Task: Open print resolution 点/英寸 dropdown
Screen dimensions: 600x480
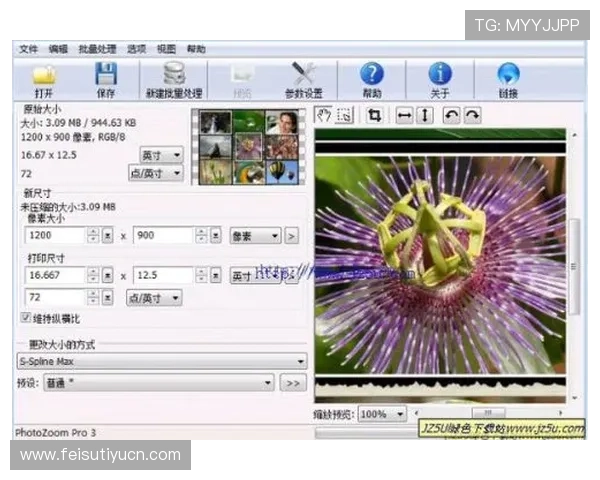Action: pos(154,298)
